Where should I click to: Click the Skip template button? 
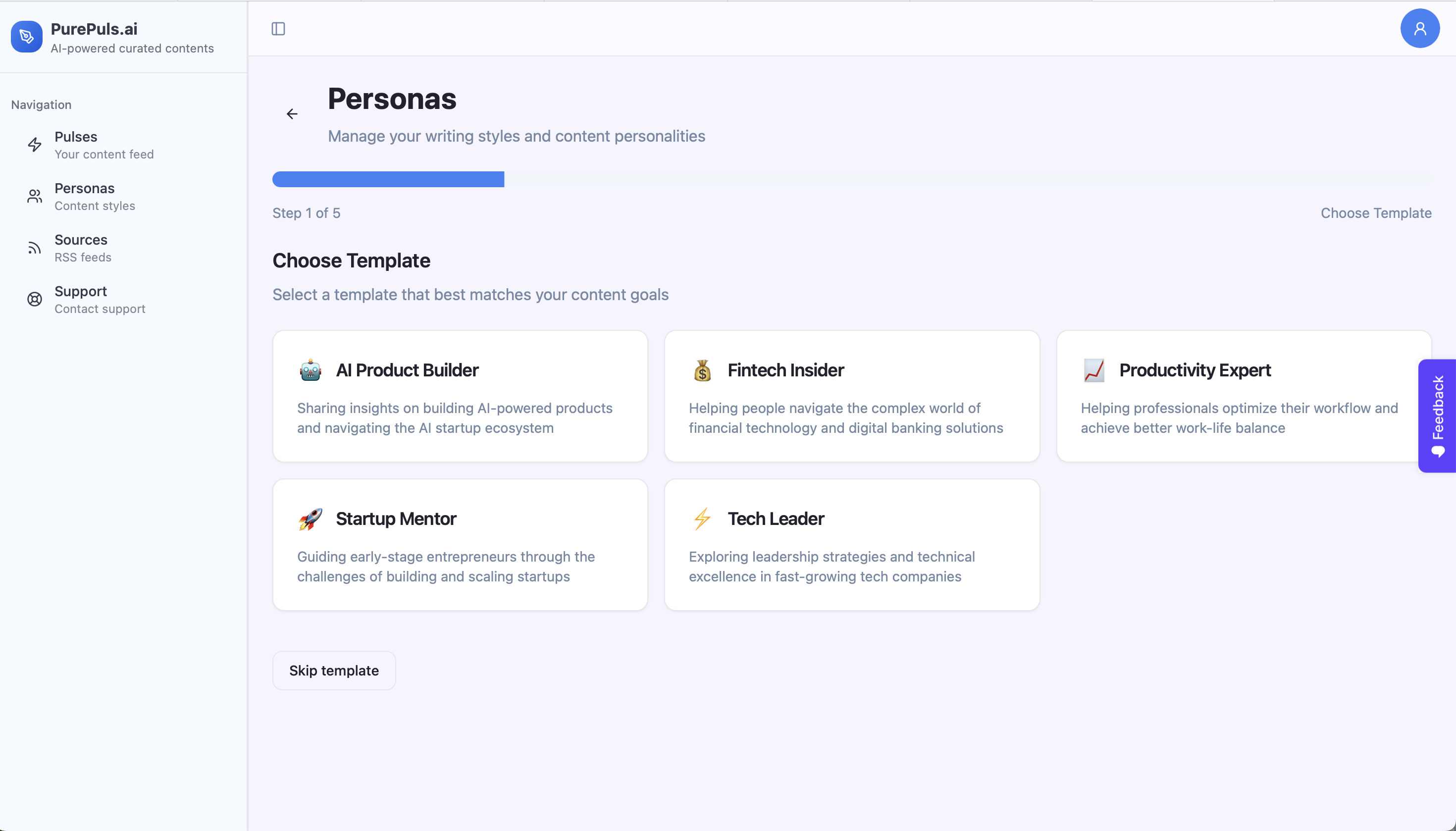[333, 670]
